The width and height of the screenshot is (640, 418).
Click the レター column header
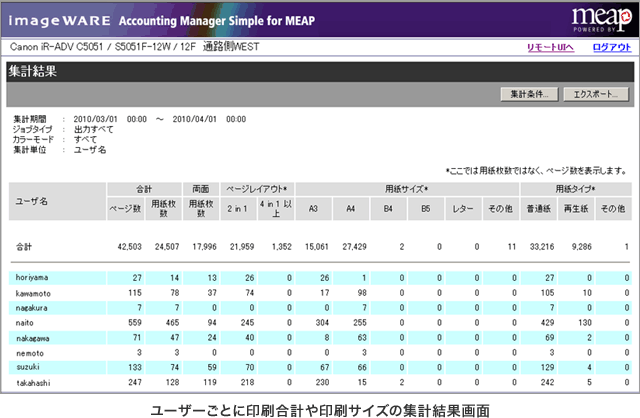[463, 207]
